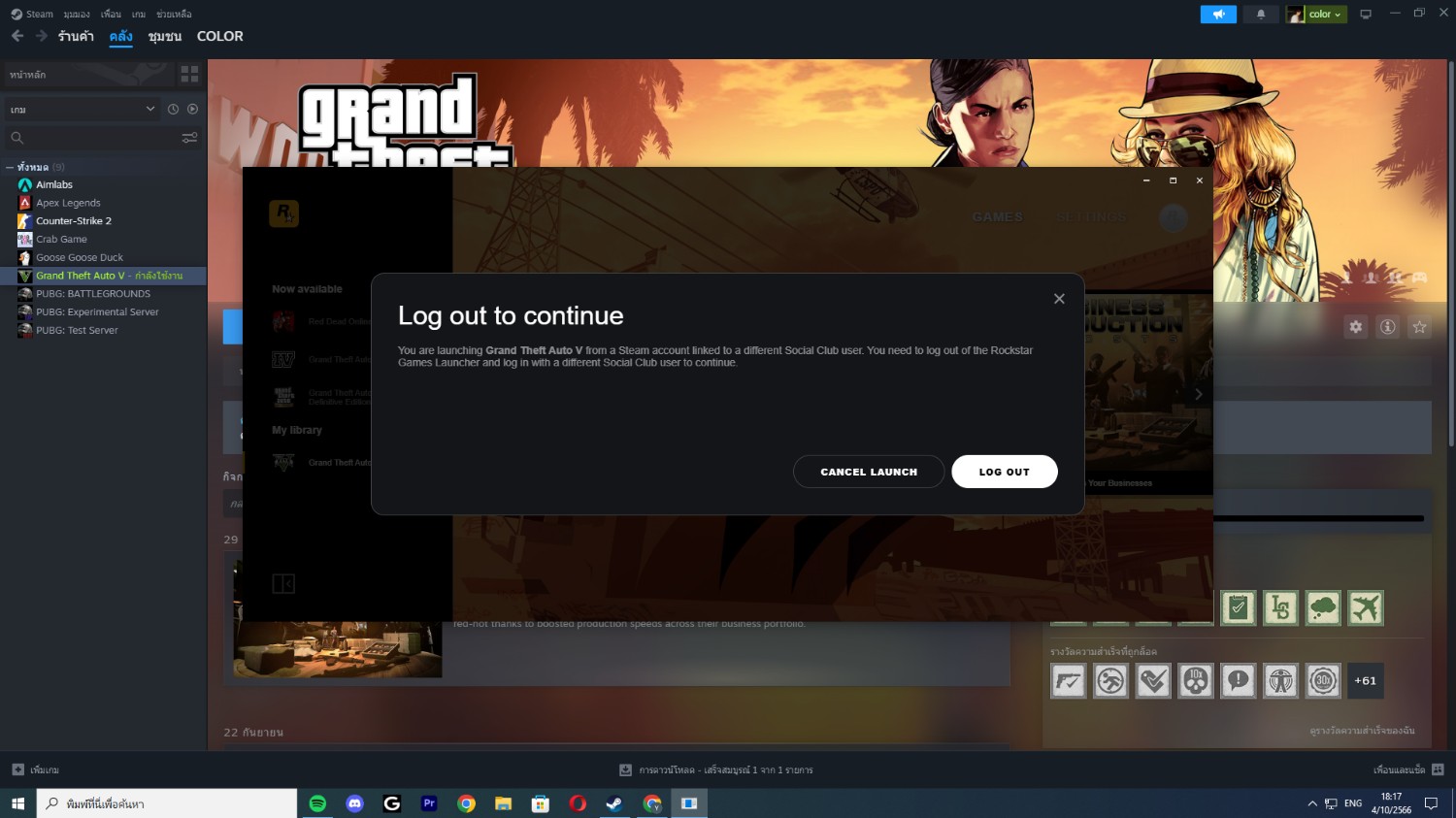Open the Steam menu in the menu bar
Screen dimensions: 1456x818
[32, 14]
